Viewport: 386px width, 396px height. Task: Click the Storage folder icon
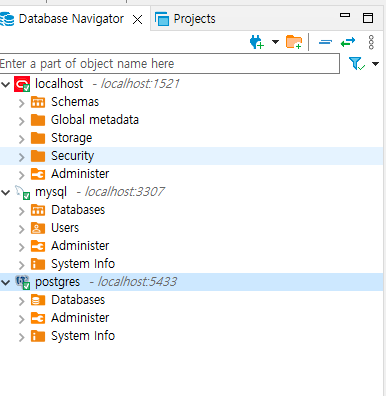pyautogui.click(x=38, y=138)
